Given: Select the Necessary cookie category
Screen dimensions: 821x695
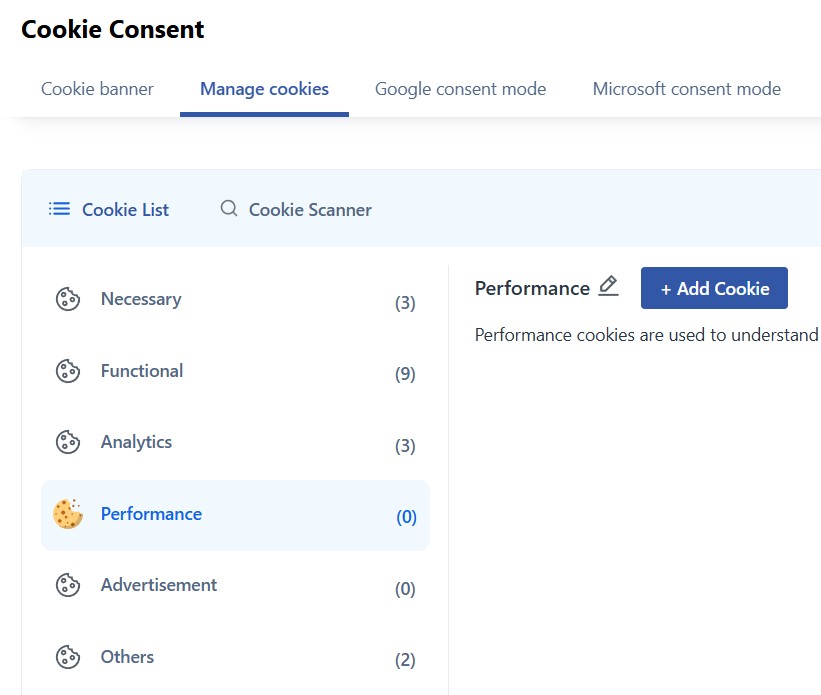Looking at the screenshot, I should pos(141,298).
